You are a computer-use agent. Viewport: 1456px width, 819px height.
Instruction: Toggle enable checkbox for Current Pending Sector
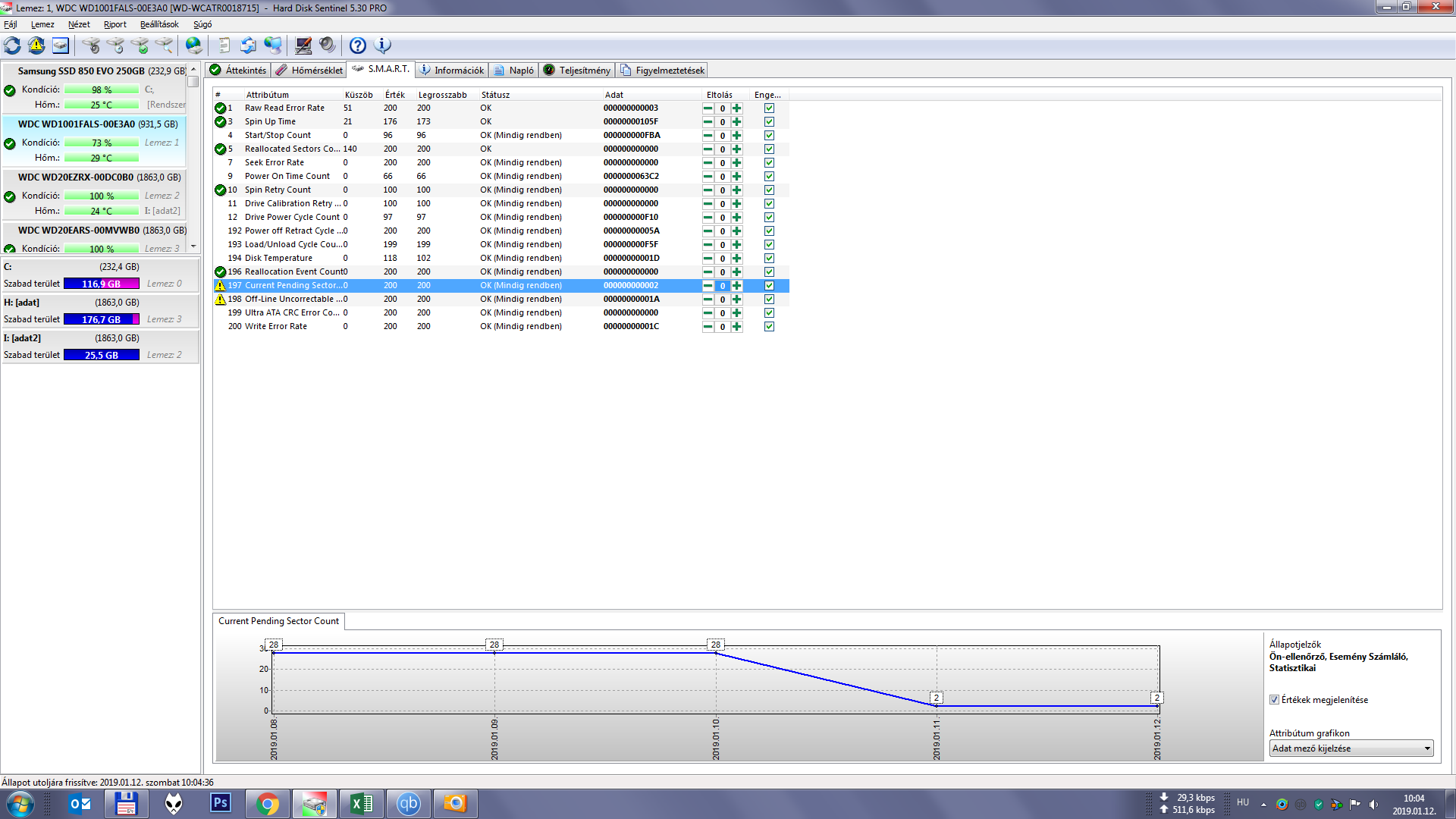click(x=769, y=285)
